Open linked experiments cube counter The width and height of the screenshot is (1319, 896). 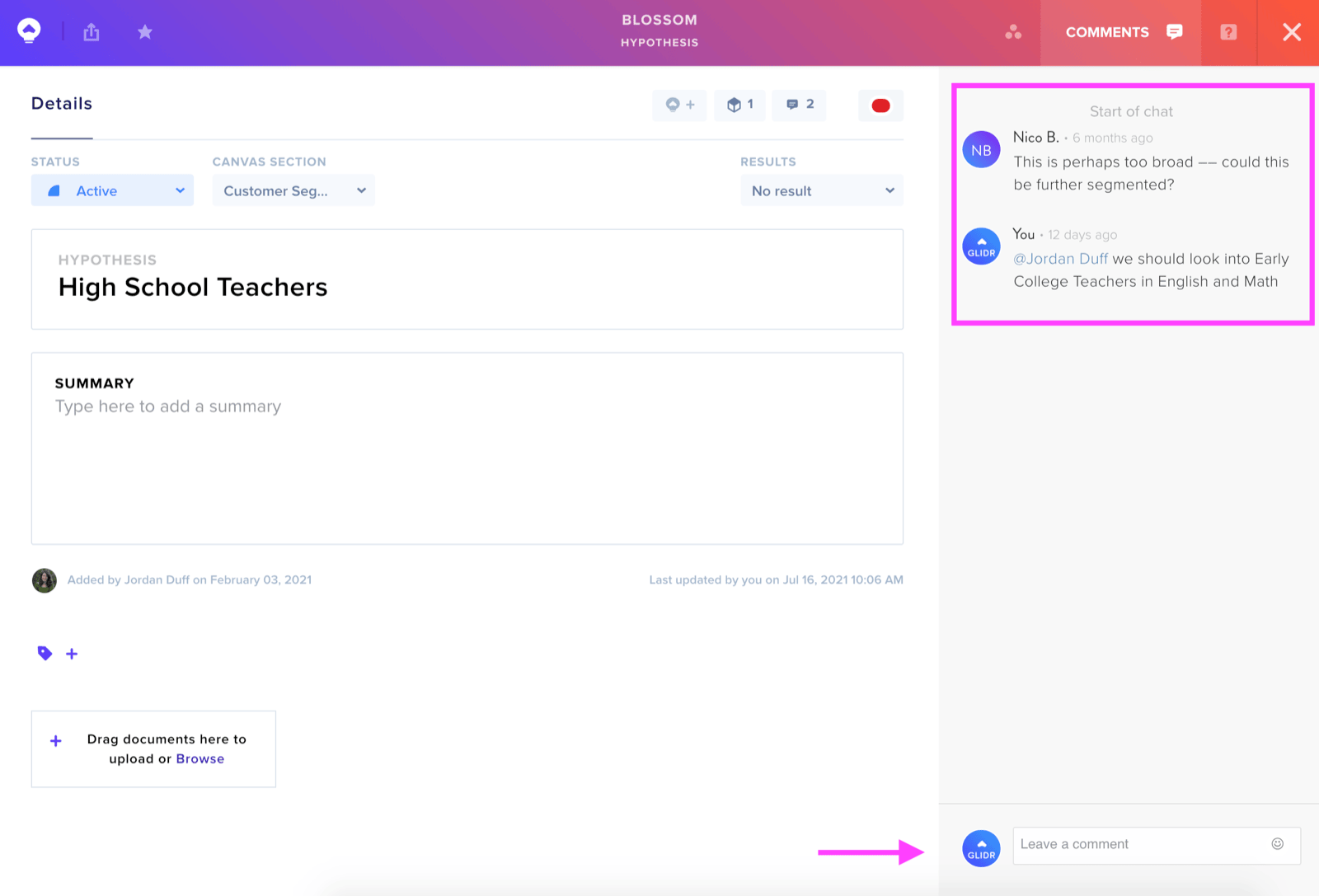[740, 105]
